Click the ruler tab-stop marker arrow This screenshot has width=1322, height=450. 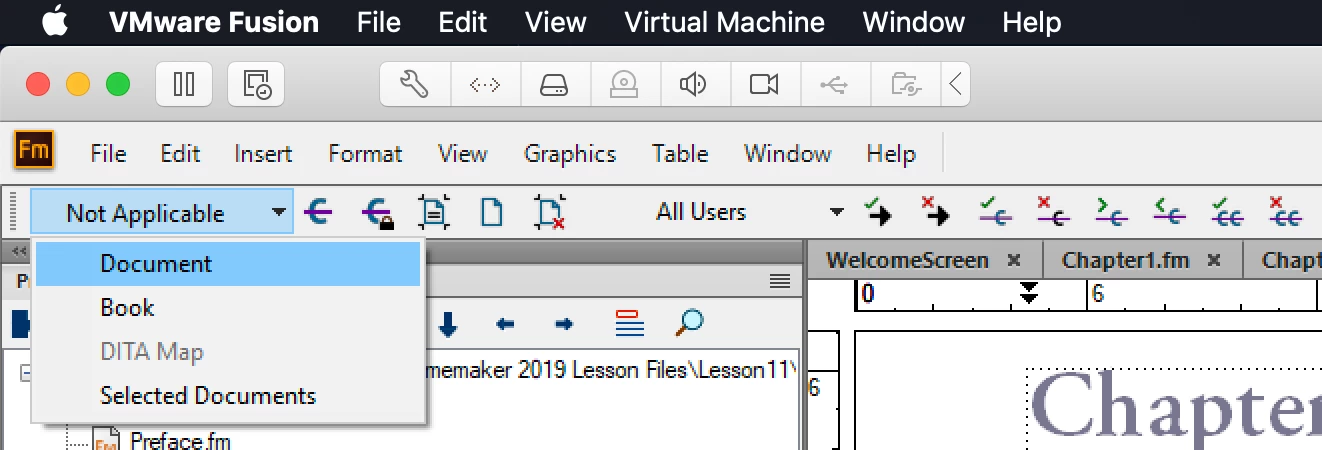(1030, 292)
